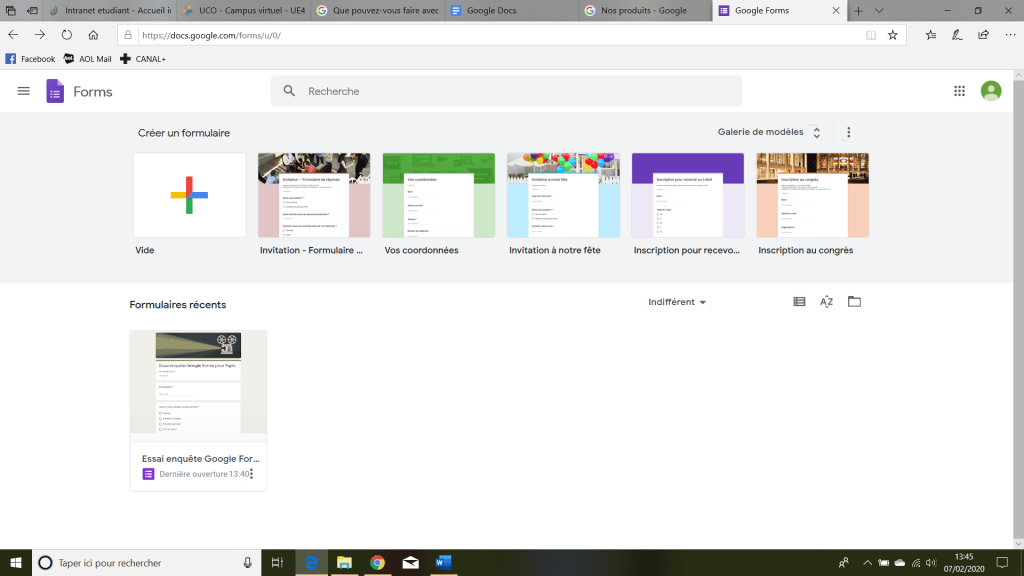Image resolution: width=1024 pixels, height=576 pixels.
Task: Open three-dot menu for Essai enquête form
Action: (x=251, y=474)
